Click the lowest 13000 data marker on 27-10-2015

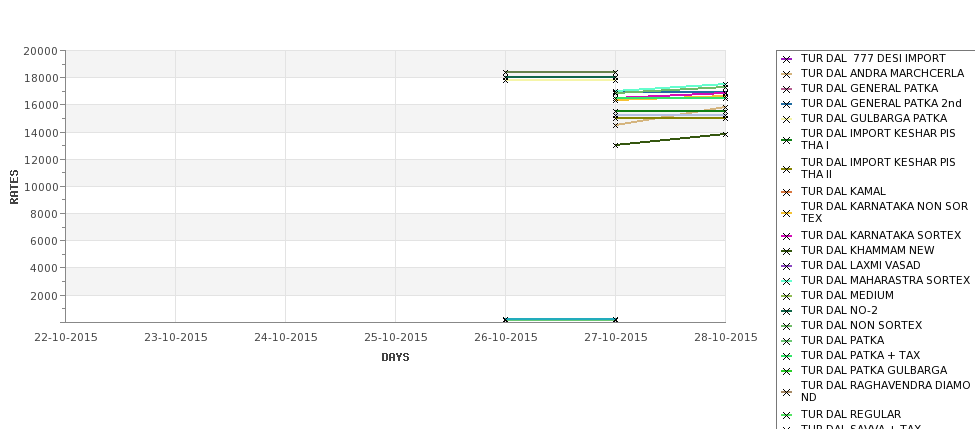pos(616,145)
